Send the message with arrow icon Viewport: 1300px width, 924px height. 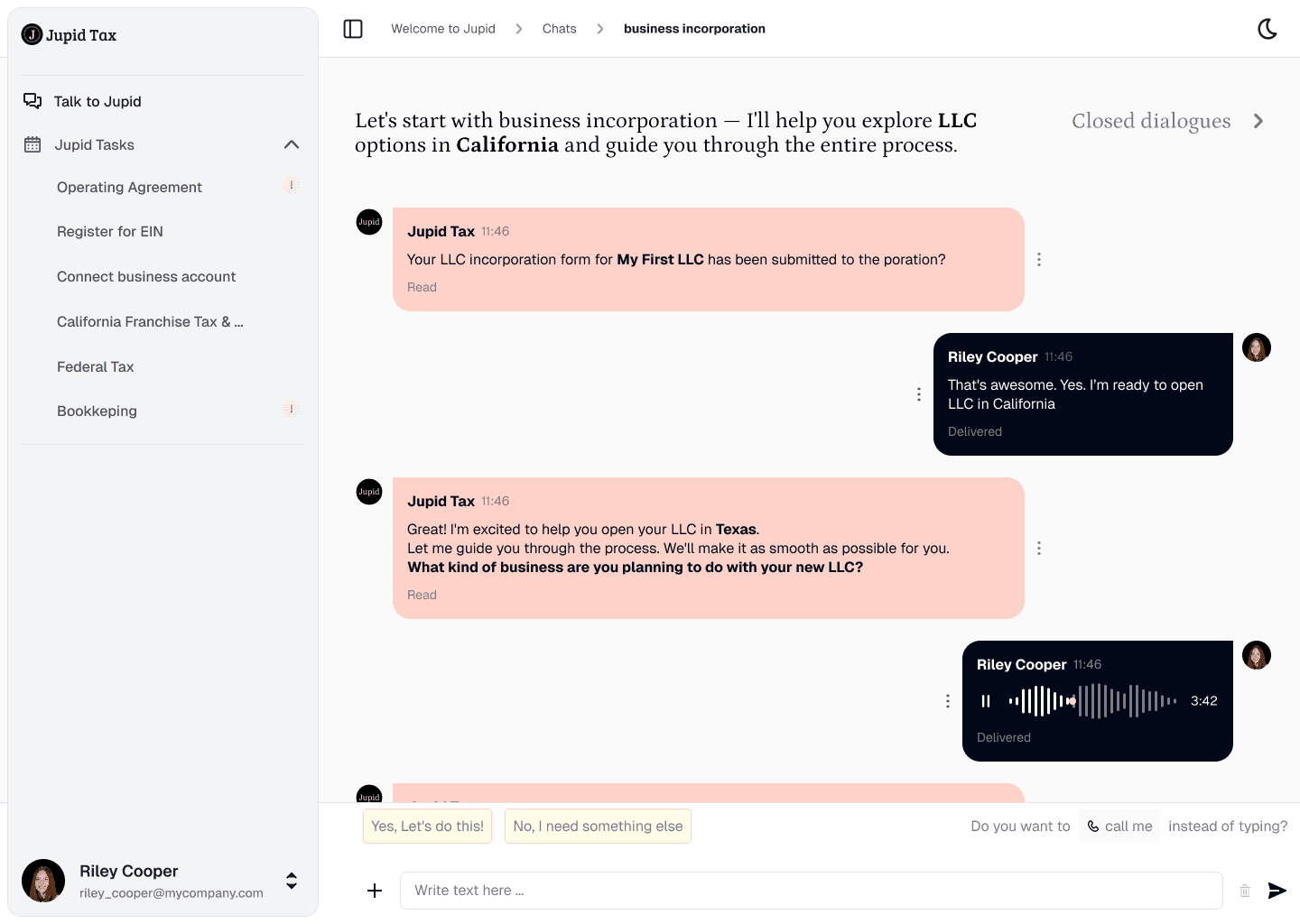tap(1277, 891)
